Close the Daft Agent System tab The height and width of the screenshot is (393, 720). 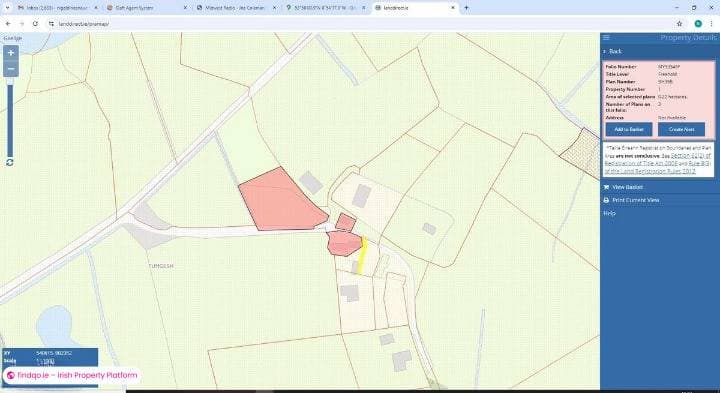pyautogui.click(x=185, y=8)
